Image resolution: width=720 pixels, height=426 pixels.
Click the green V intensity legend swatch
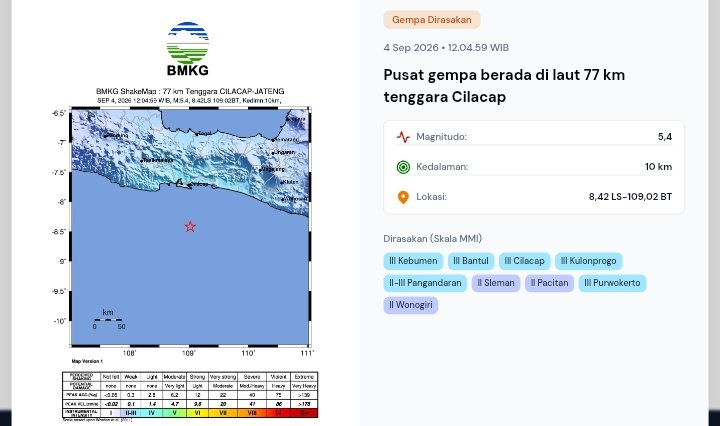[x=174, y=413]
